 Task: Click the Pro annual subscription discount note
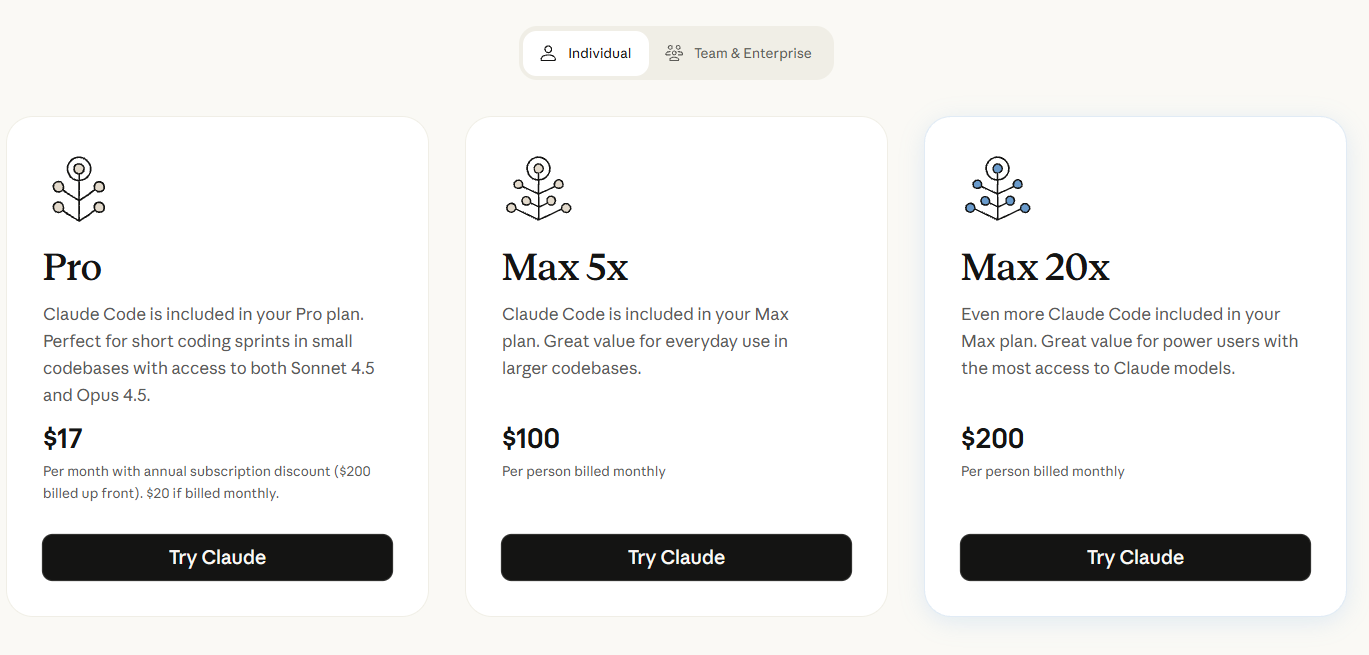pos(207,482)
